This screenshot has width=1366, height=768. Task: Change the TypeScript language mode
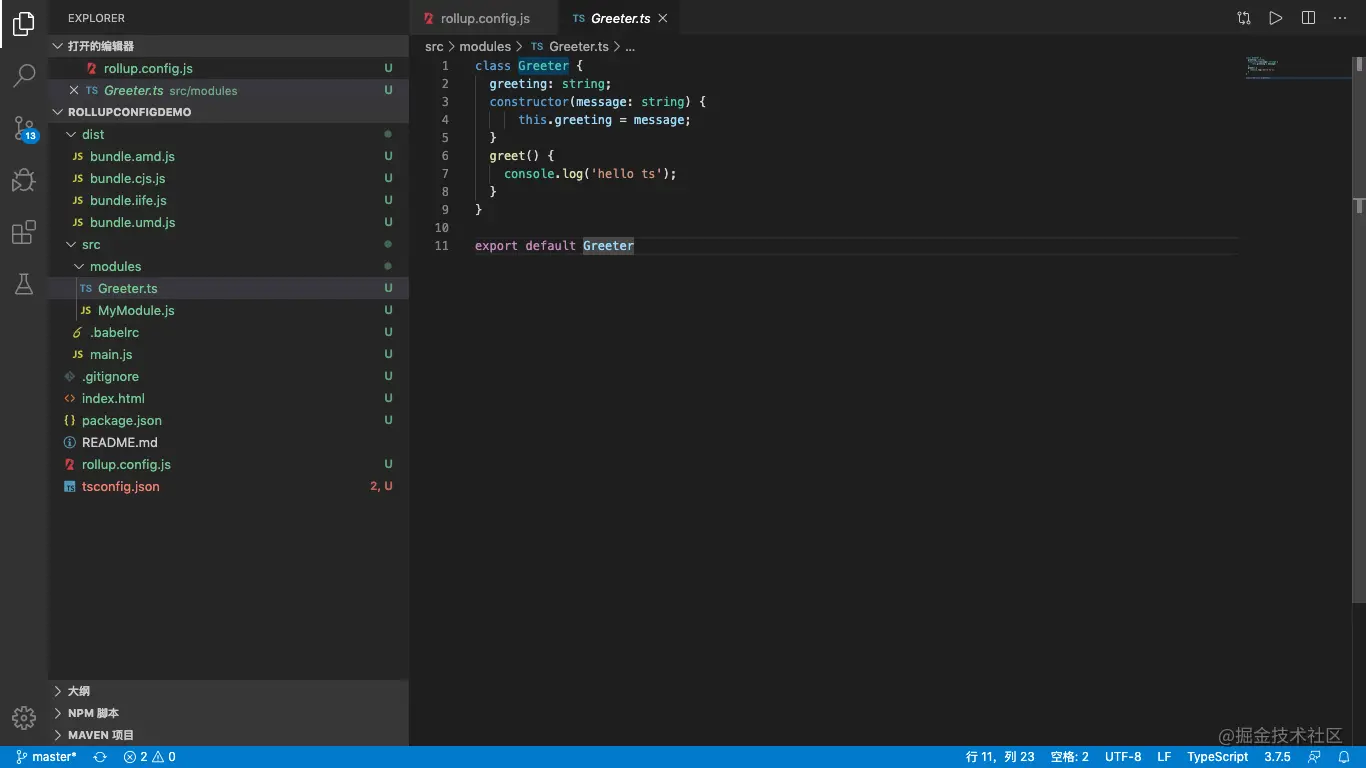tap(1217, 757)
